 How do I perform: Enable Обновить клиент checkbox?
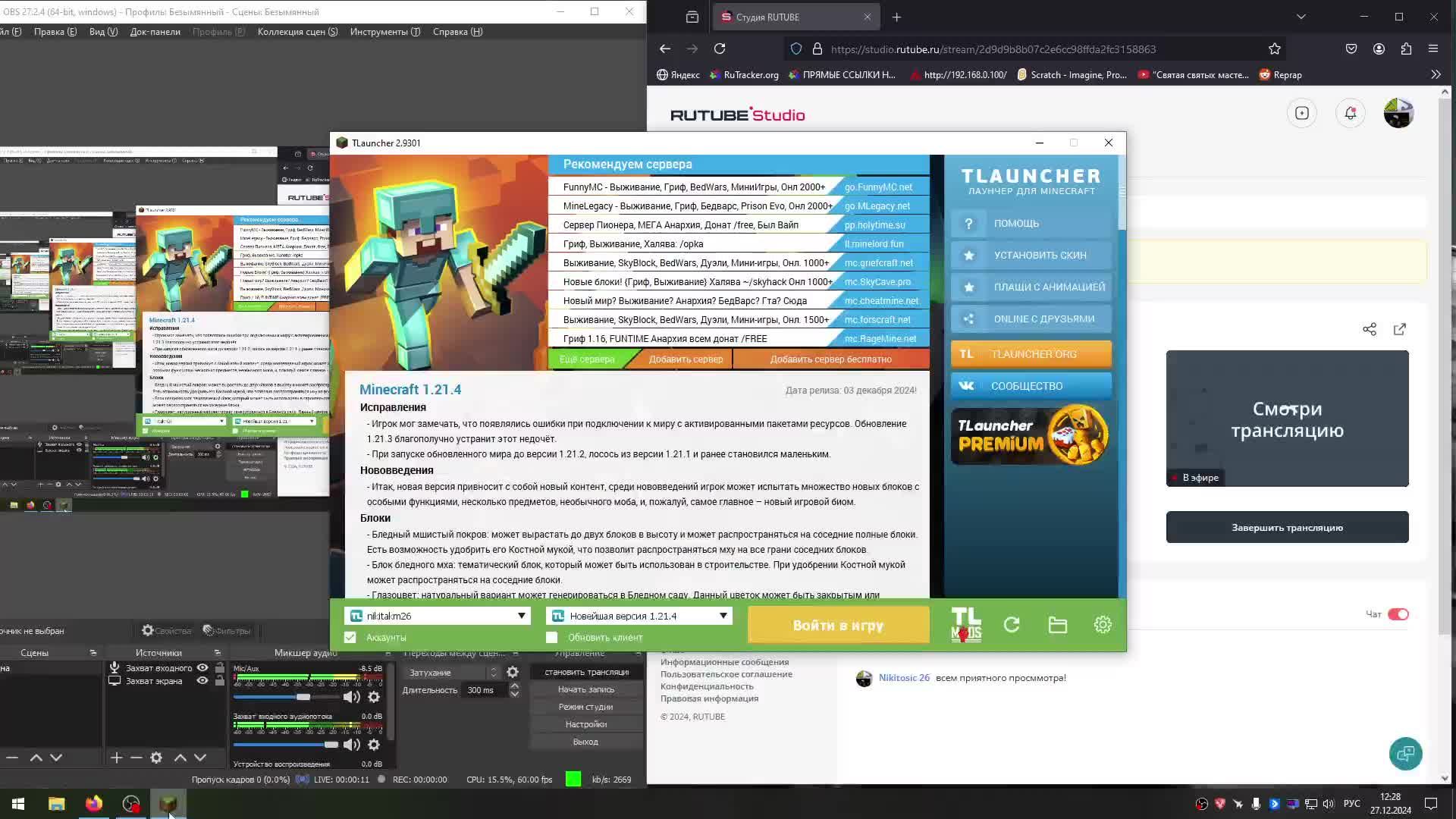(551, 638)
